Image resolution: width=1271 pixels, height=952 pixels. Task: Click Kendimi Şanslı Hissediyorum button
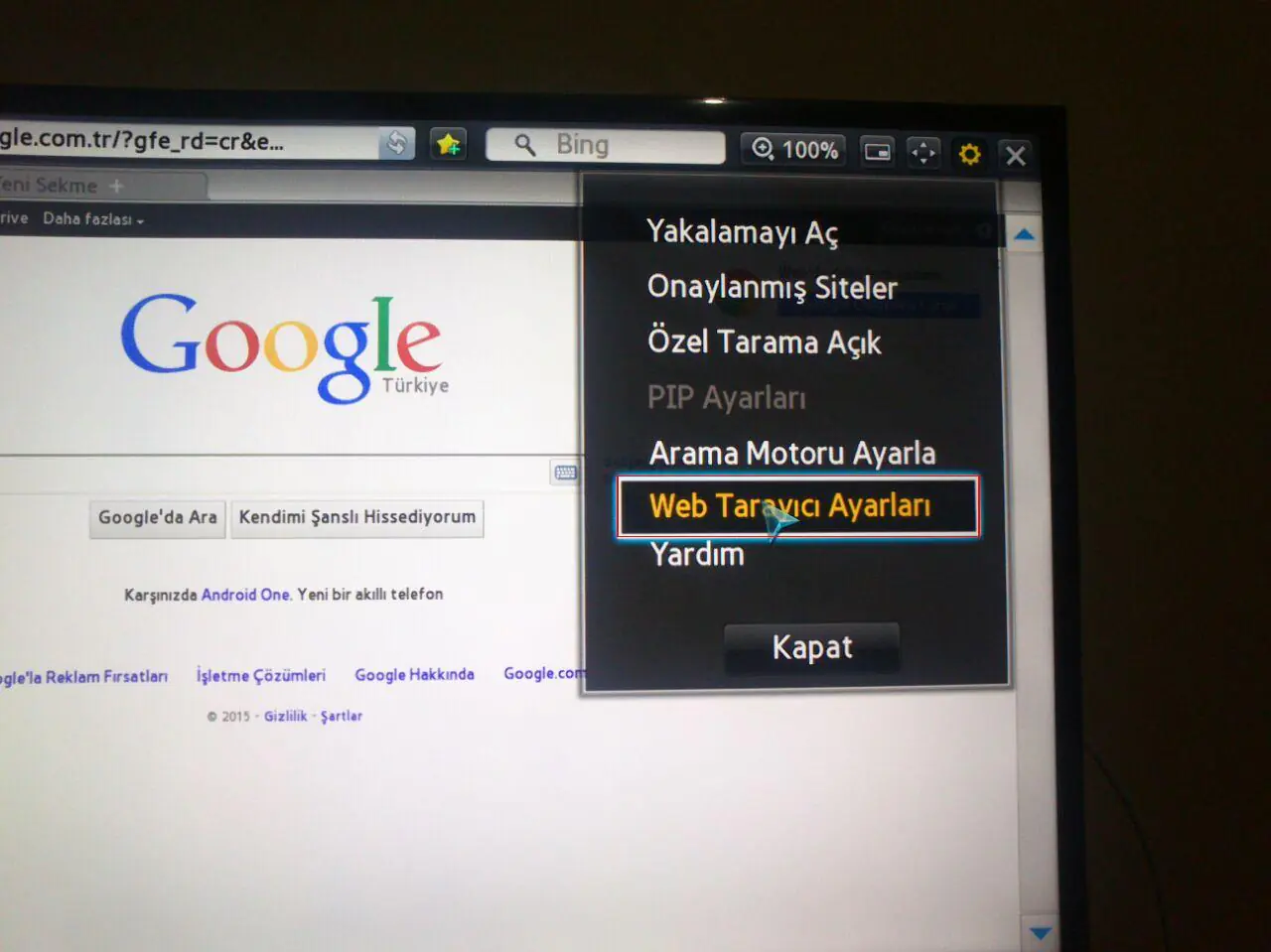[x=357, y=517]
